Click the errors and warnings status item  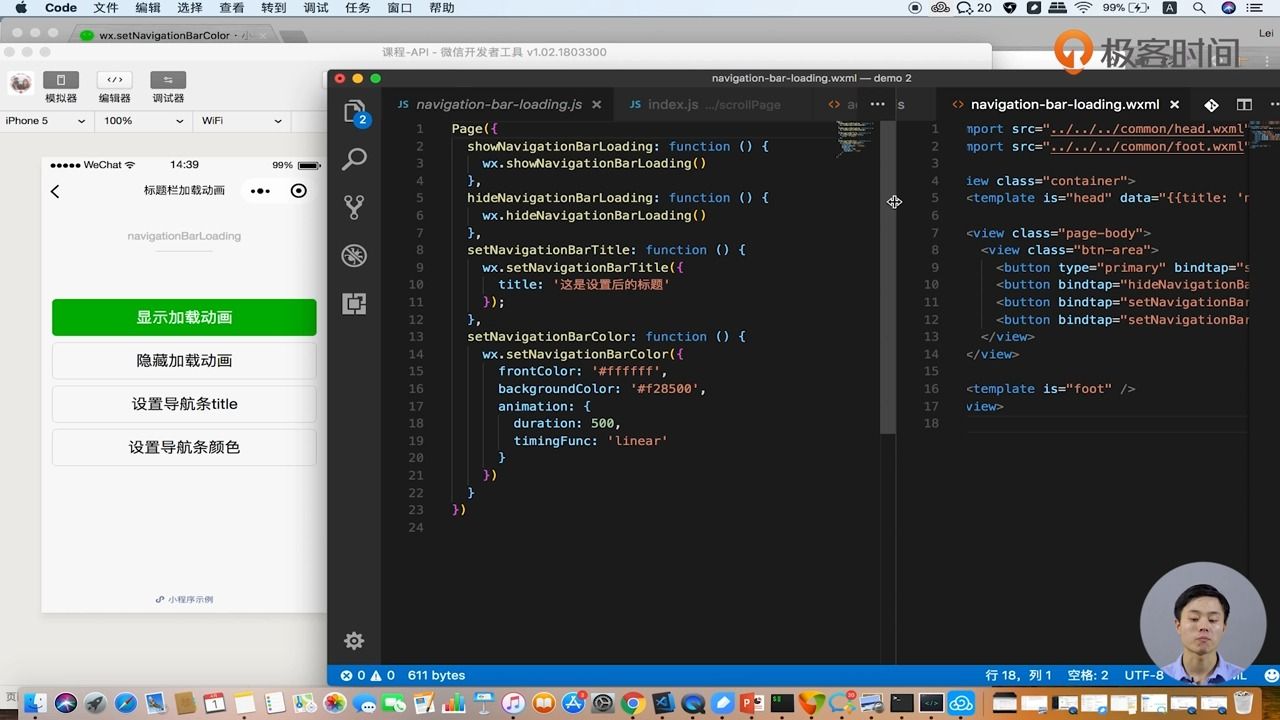coord(368,675)
